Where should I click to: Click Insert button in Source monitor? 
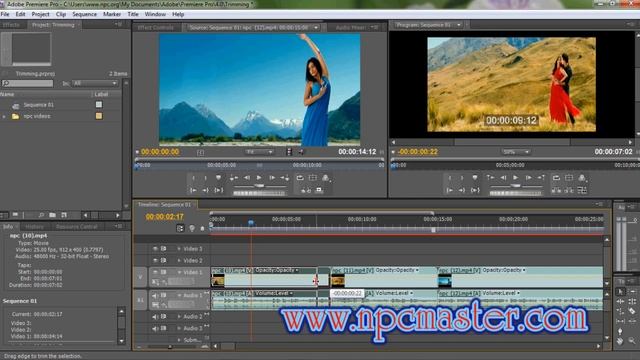tap(306, 190)
